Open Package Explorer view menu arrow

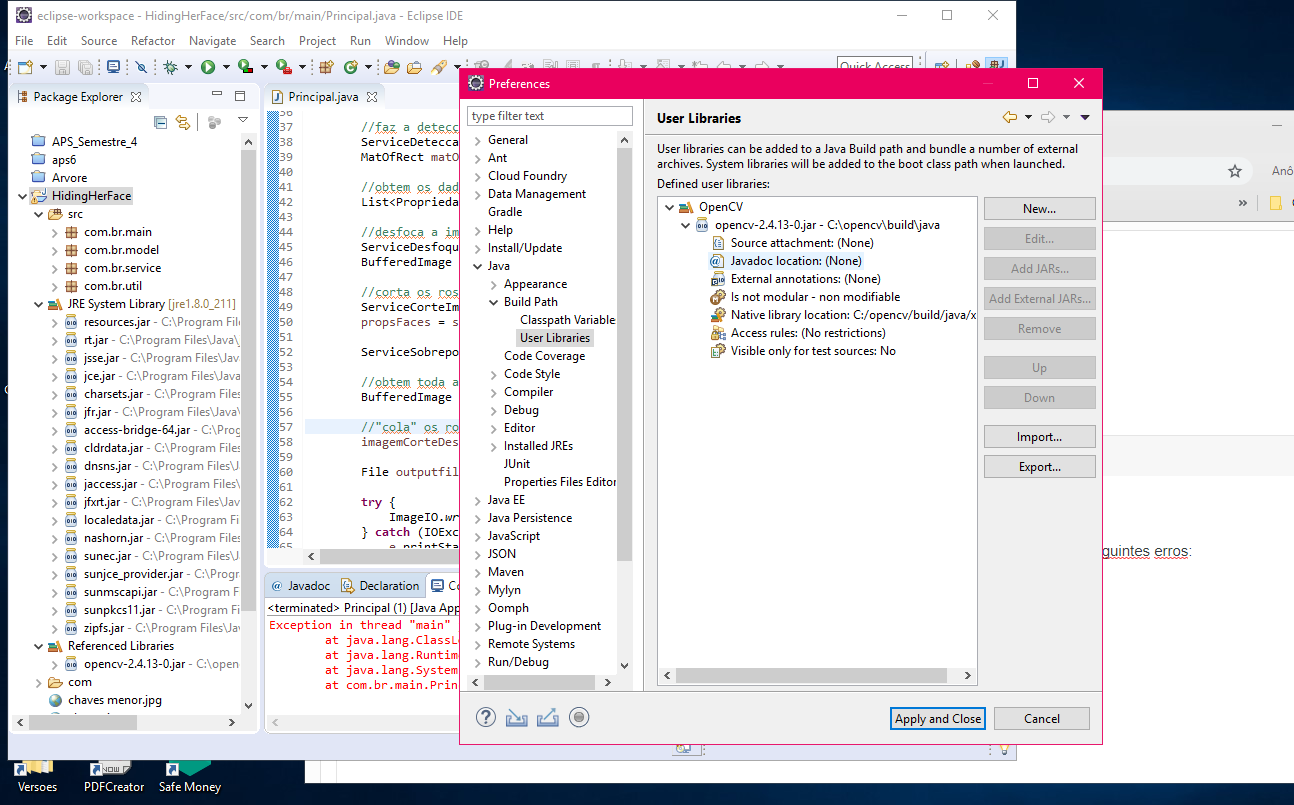coord(243,121)
